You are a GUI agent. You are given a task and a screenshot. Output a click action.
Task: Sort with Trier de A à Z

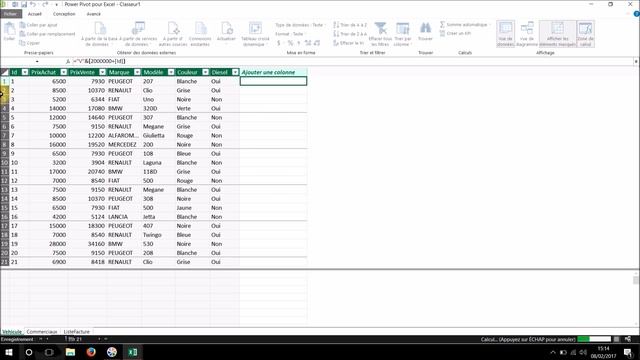(x=350, y=25)
